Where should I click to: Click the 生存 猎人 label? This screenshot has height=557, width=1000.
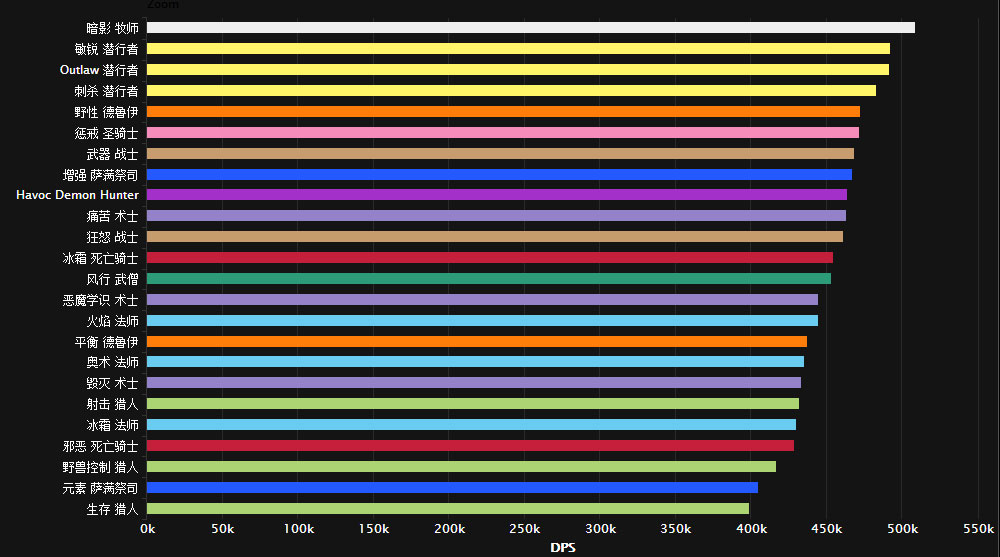click(112, 509)
